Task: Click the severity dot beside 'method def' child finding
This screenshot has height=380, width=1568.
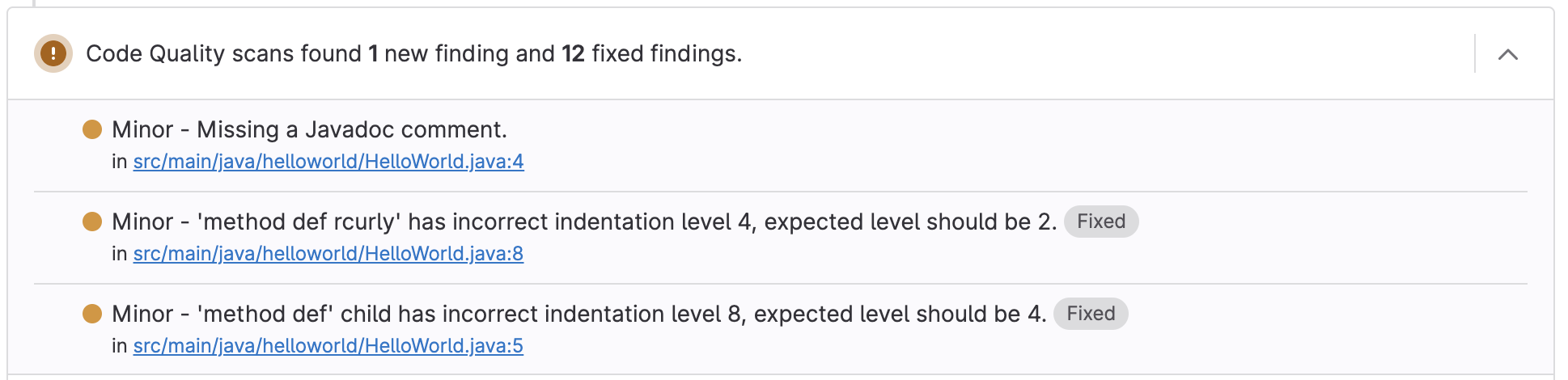Action: tap(92, 314)
